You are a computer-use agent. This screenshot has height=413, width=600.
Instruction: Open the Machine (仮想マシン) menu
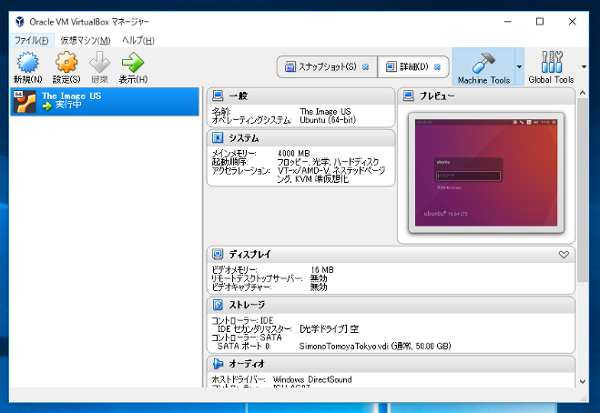coord(85,41)
